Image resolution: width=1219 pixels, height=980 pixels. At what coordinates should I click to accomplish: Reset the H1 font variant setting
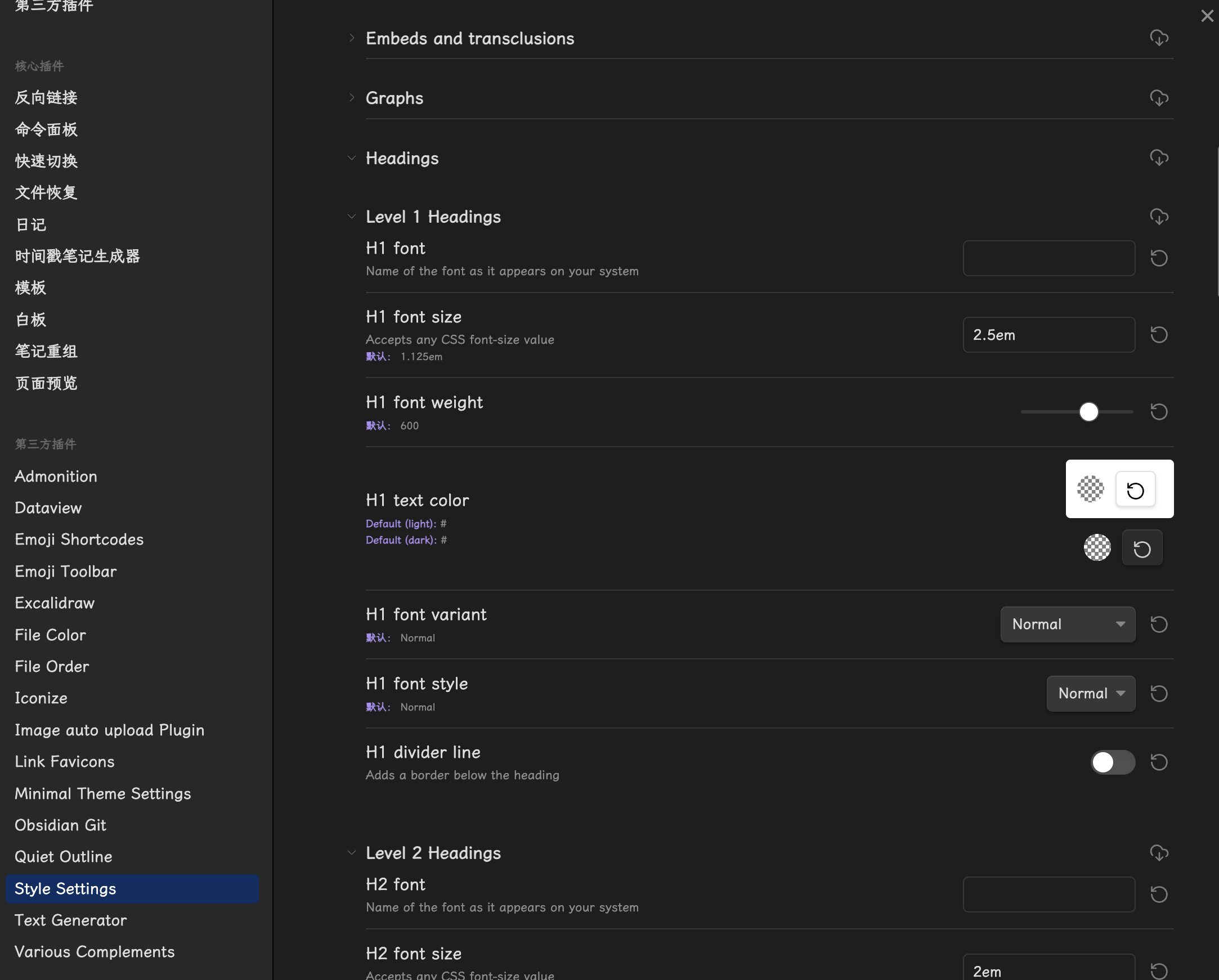tap(1159, 624)
